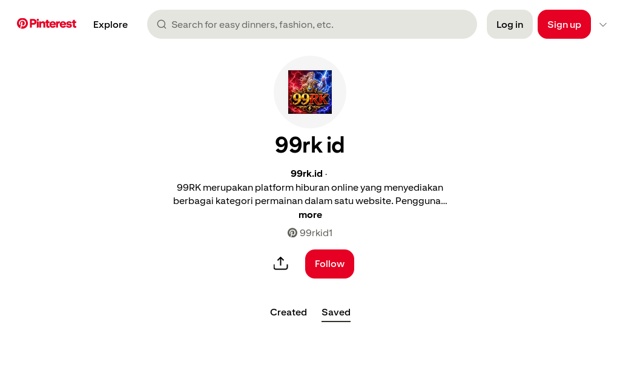Click the 99RK merupakan platform description text
Screen dimensions: 620x370
[x=310, y=194]
